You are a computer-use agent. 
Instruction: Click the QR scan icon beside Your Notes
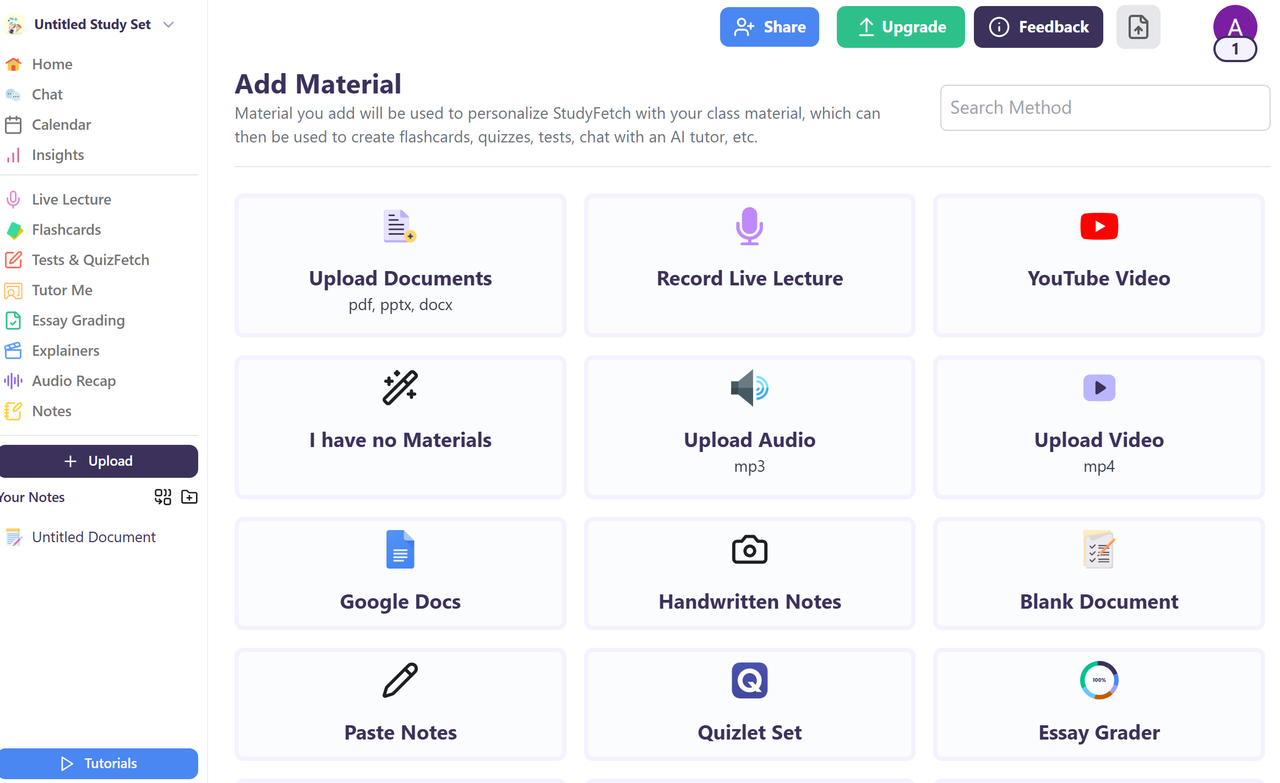pos(163,497)
